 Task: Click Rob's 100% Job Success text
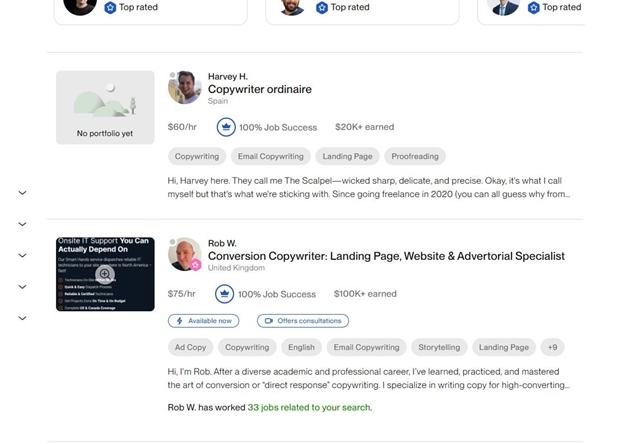[277, 294]
